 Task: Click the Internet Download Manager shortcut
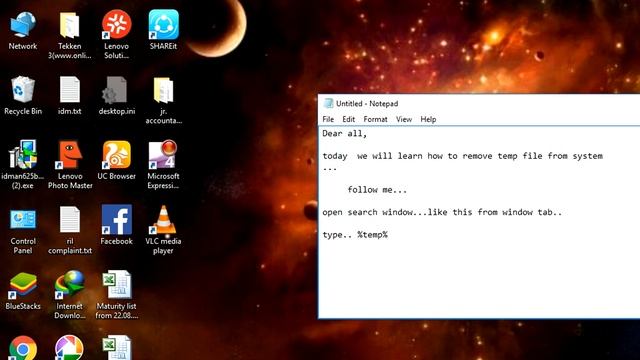tap(70, 295)
